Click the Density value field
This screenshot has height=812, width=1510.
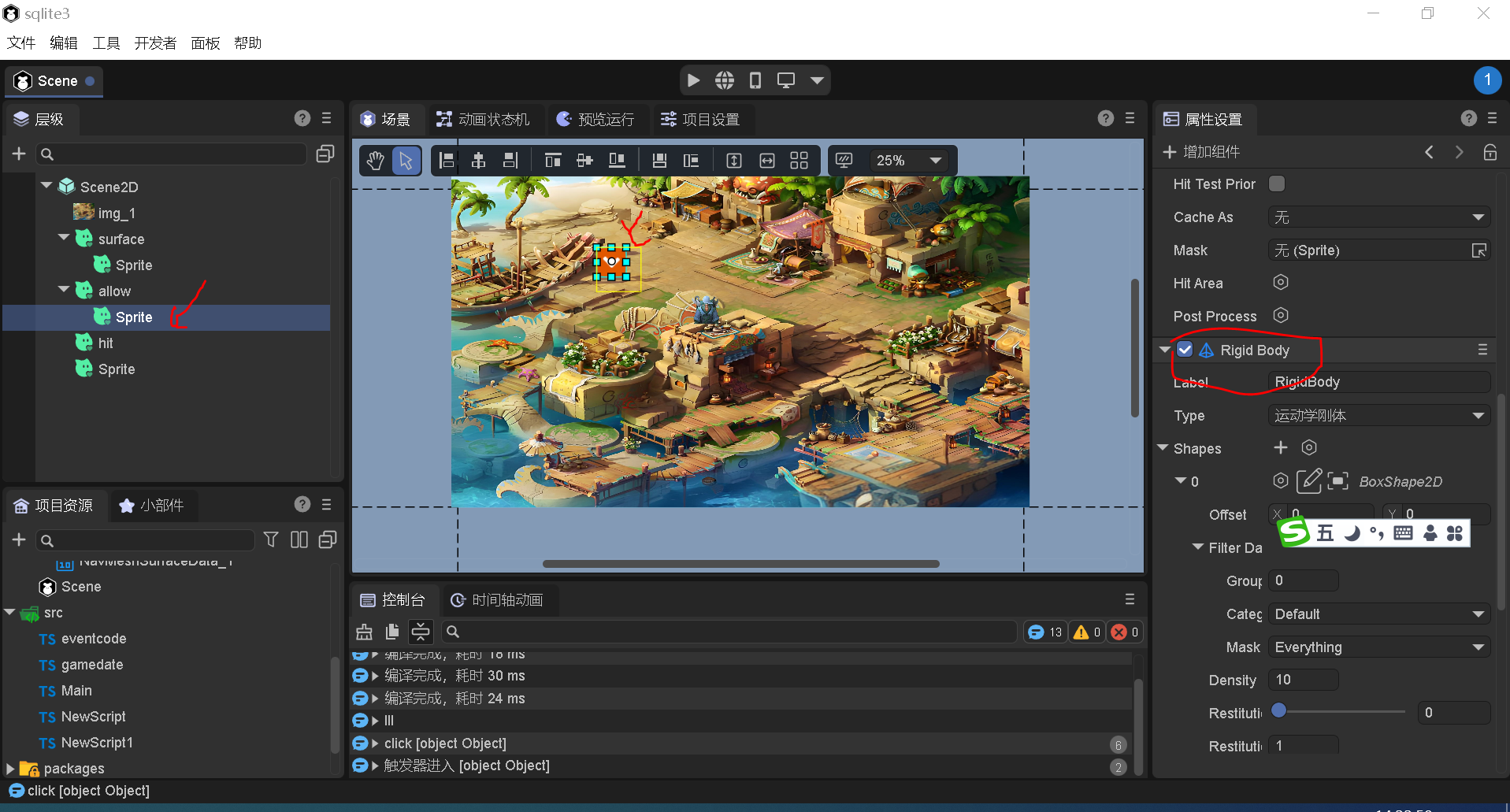[x=1303, y=680]
